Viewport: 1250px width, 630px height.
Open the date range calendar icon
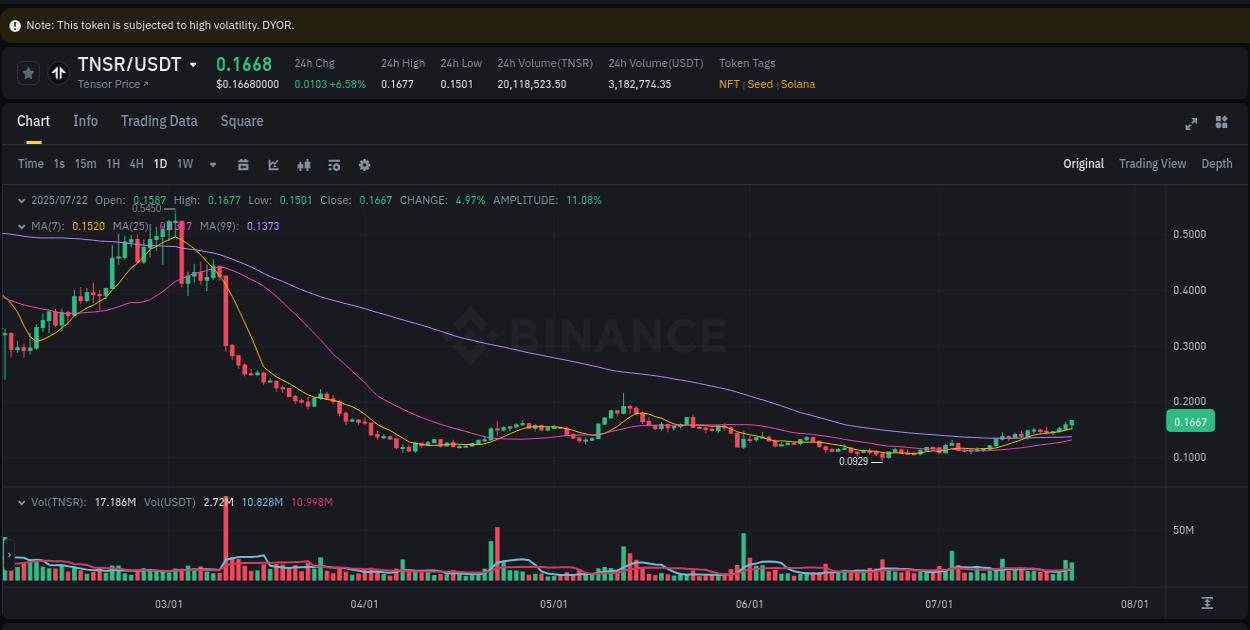(x=243, y=164)
